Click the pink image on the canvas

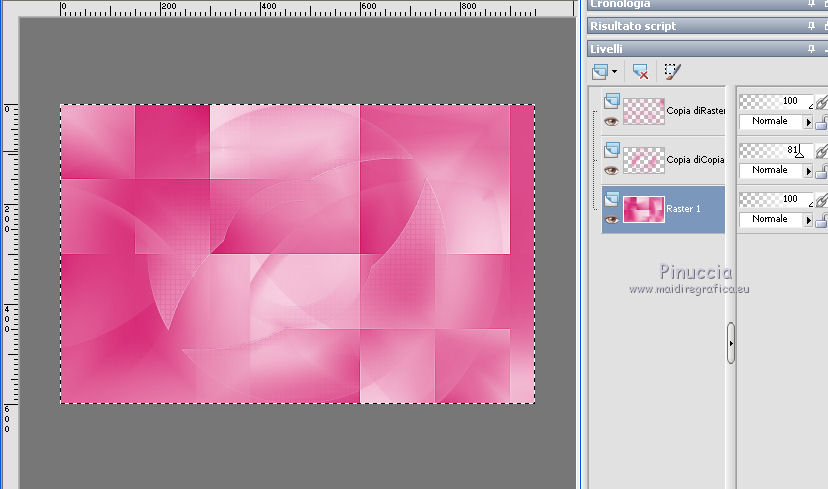[x=298, y=254]
